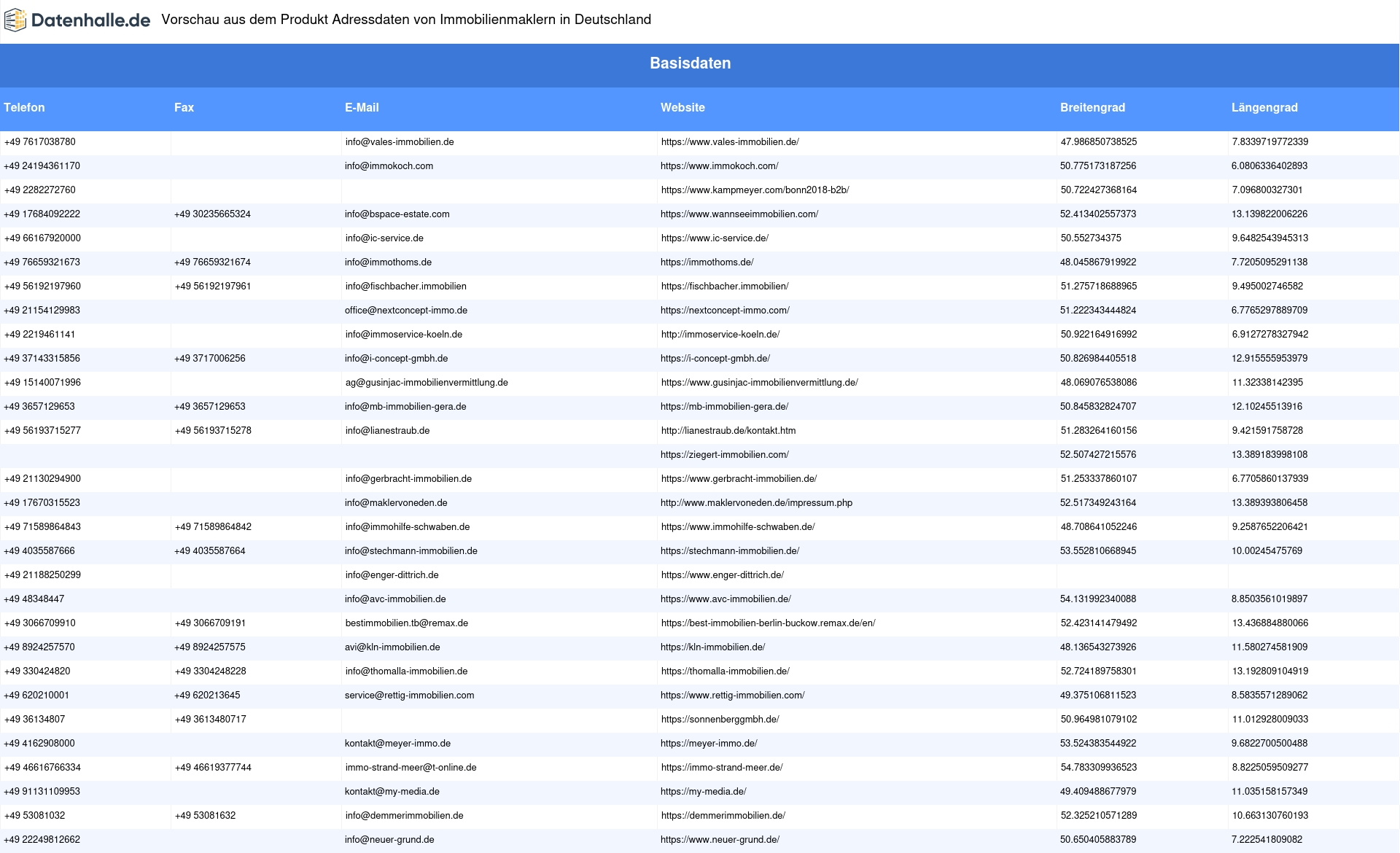Screen dimensions: 1400x853
Task: Select longitude value 8.5835571289062
Action: (x=1269, y=696)
